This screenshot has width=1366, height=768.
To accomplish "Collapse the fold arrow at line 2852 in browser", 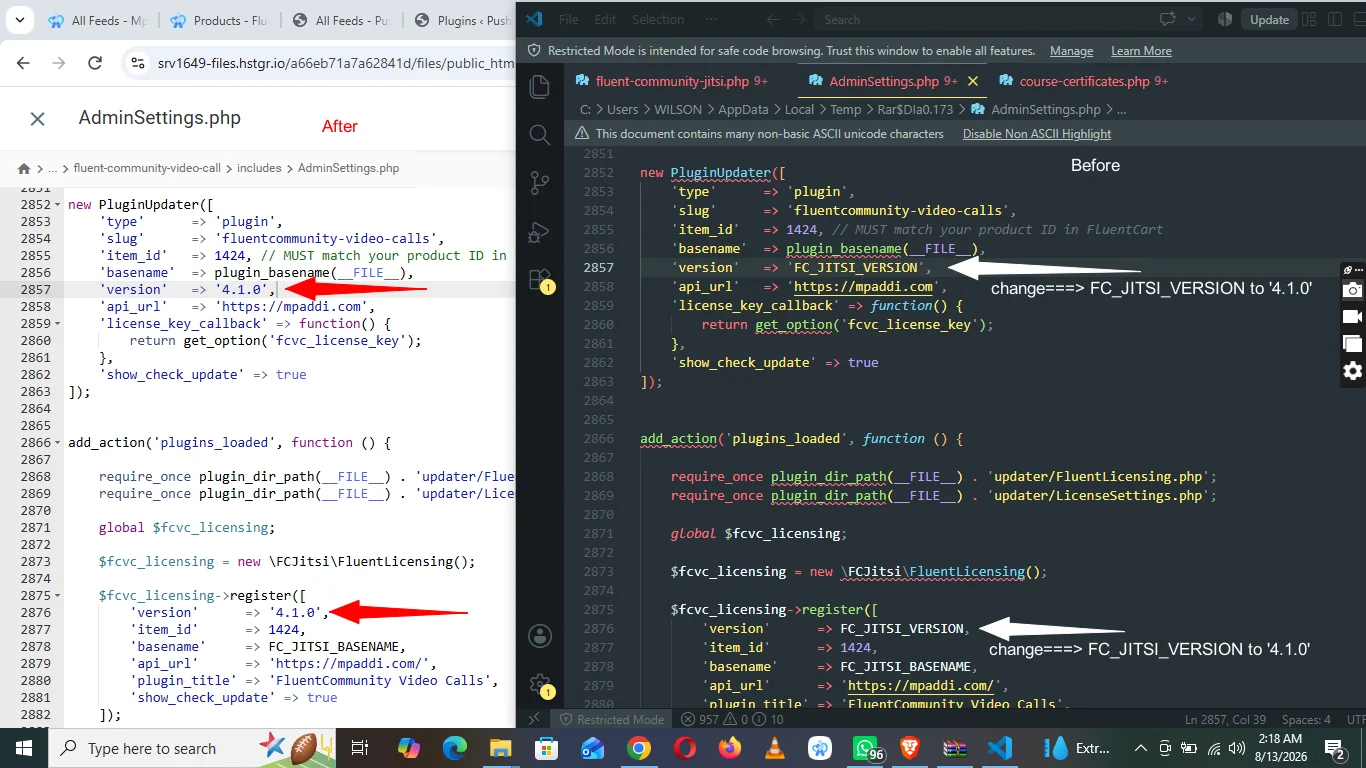I will click(58, 205).
